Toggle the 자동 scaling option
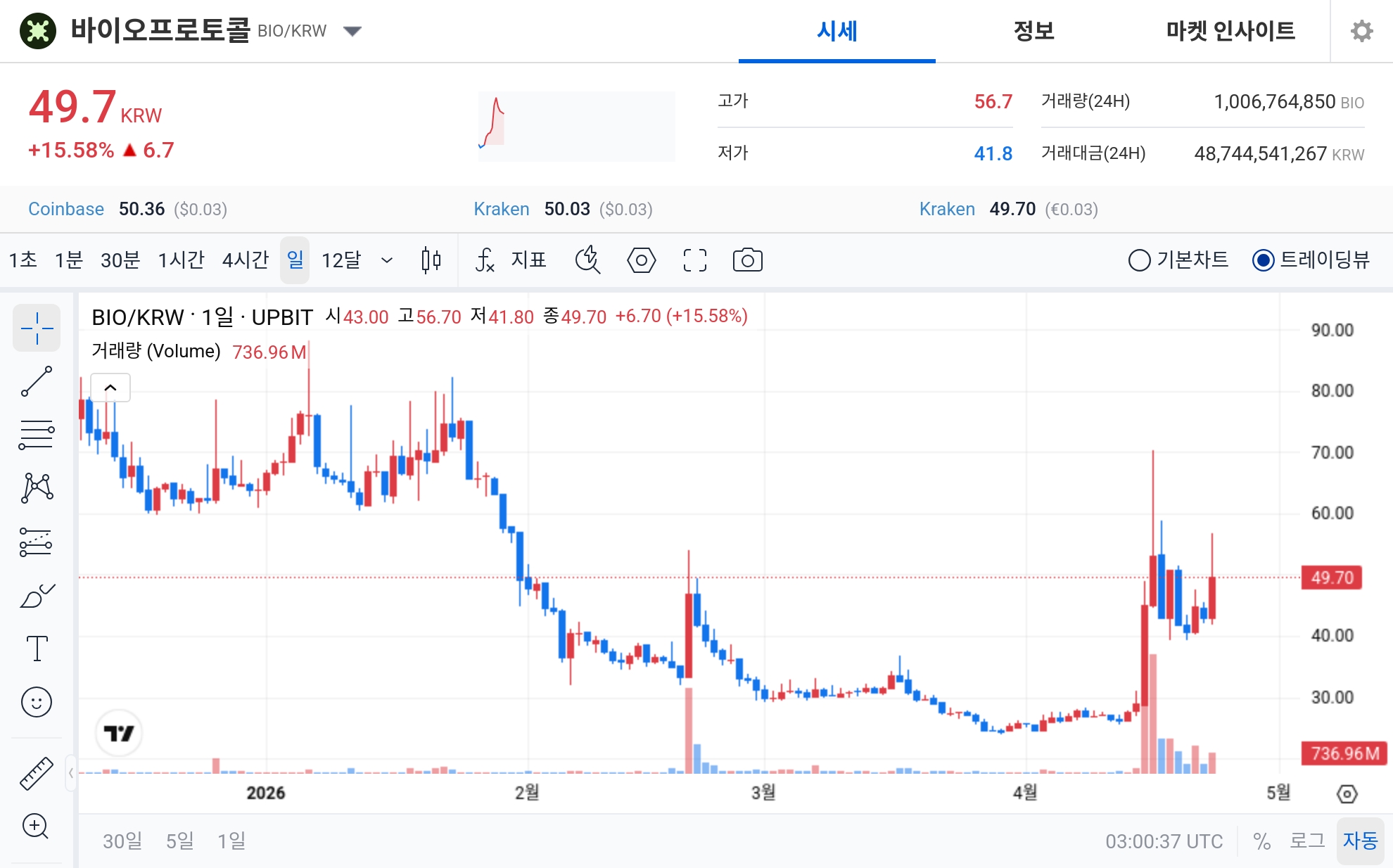Screen dimensions: 1393x868 [x=1362, y=840]
